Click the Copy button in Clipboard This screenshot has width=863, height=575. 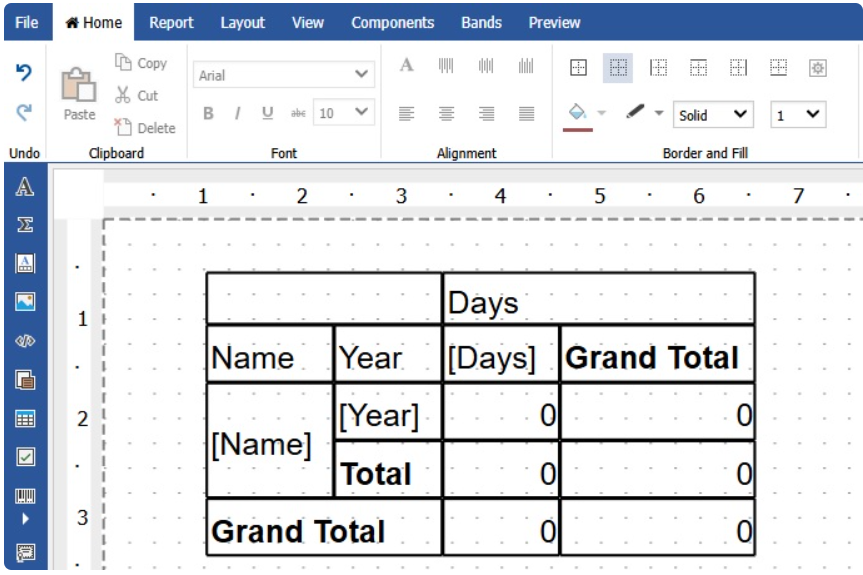tap(141, 63)
